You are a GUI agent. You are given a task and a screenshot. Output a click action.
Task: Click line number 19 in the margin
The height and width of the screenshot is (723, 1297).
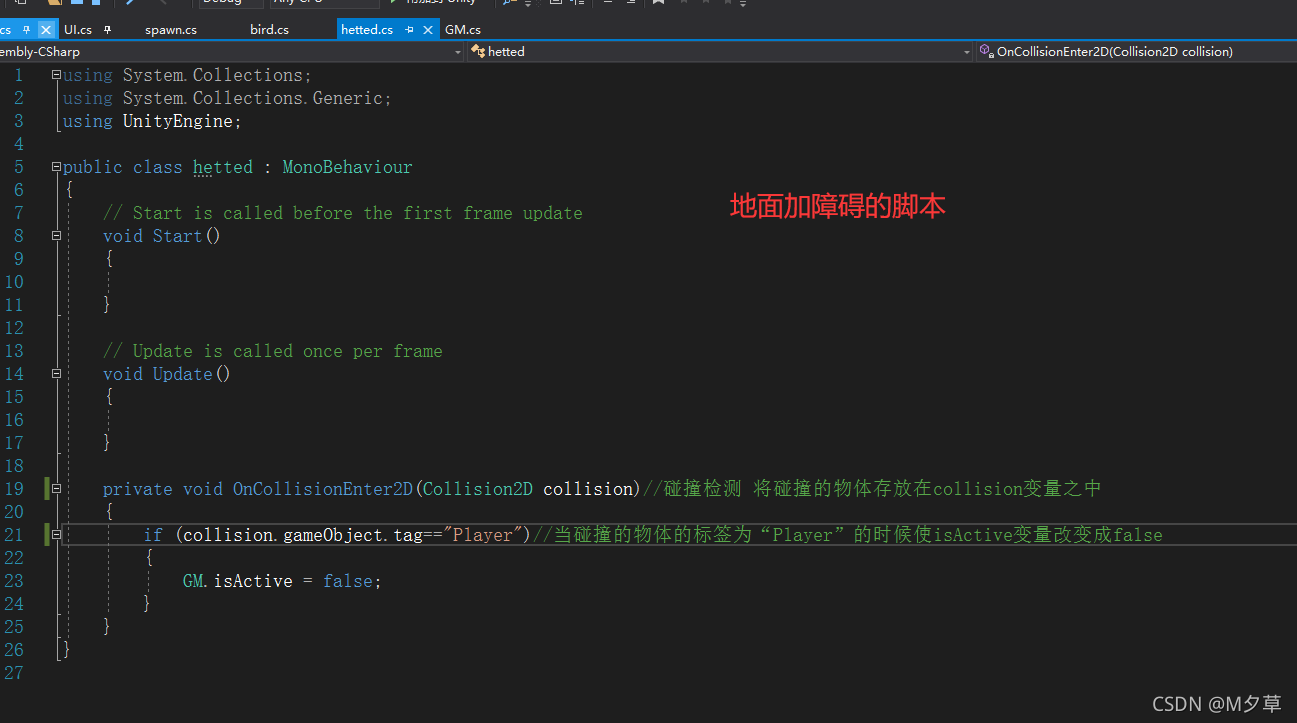[14, 489]
